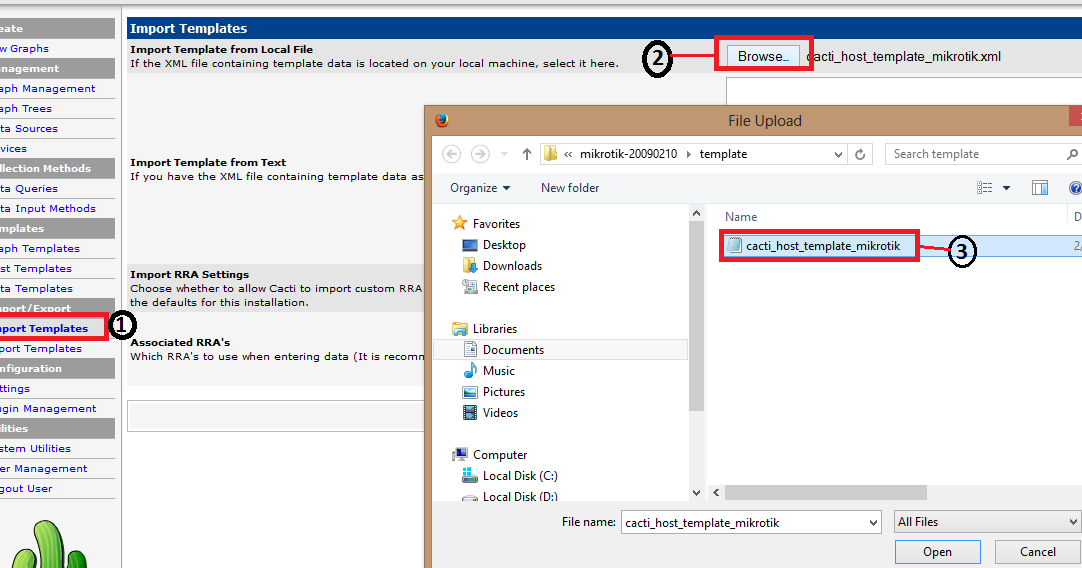Click mikrotik-20090210 in the address path

click(629, 154)
